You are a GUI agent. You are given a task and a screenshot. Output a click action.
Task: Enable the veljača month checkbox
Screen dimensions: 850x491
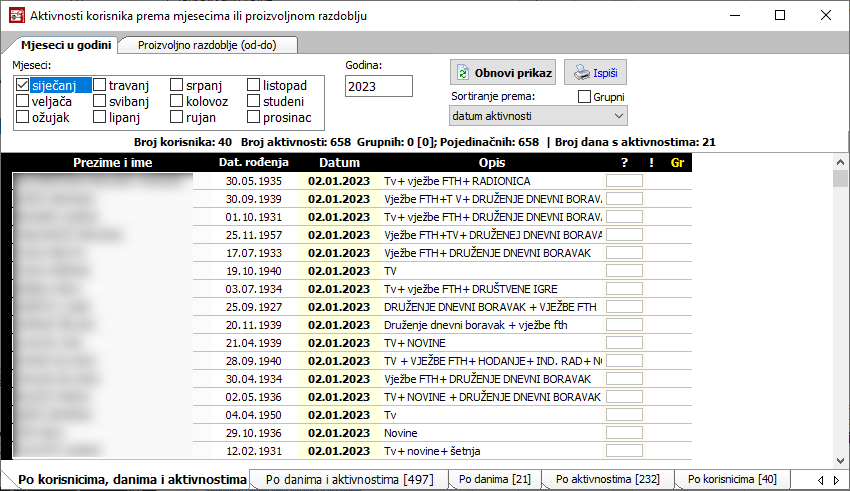[x=23, y=102]
